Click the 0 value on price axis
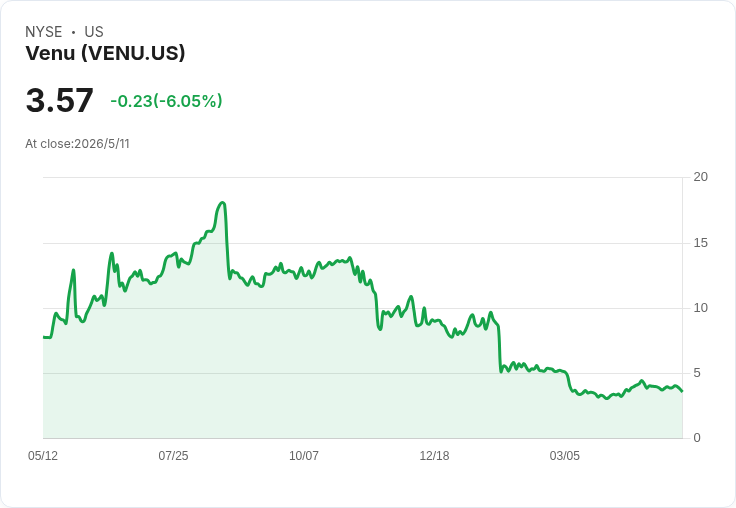Viewport: 736px width, 508px height. tap(697, 438)
